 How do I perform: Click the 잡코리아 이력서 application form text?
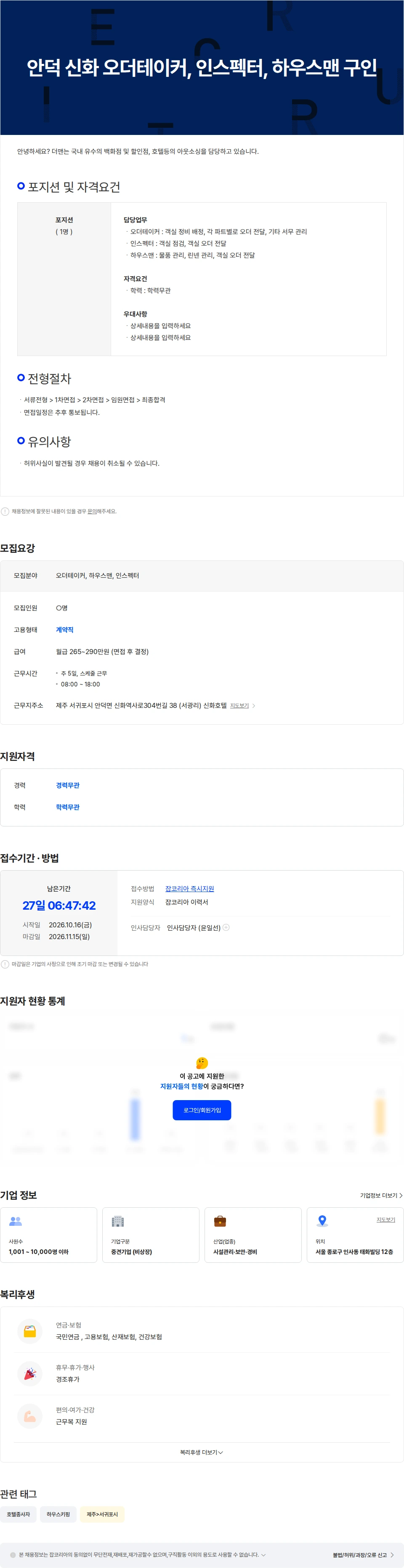click(186, 902)
